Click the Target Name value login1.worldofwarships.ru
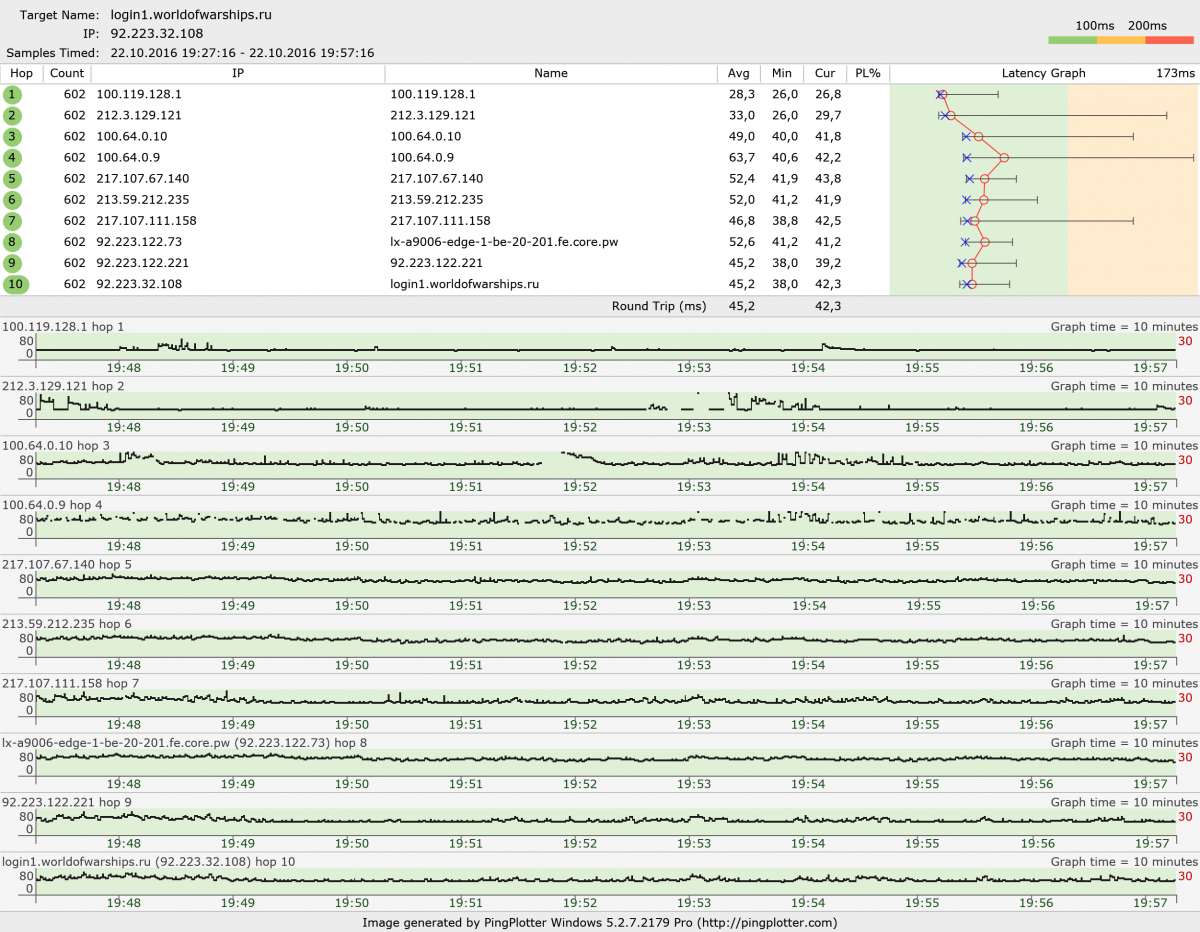The width and height of the screenshot is (1200, 932). (191, 15)
